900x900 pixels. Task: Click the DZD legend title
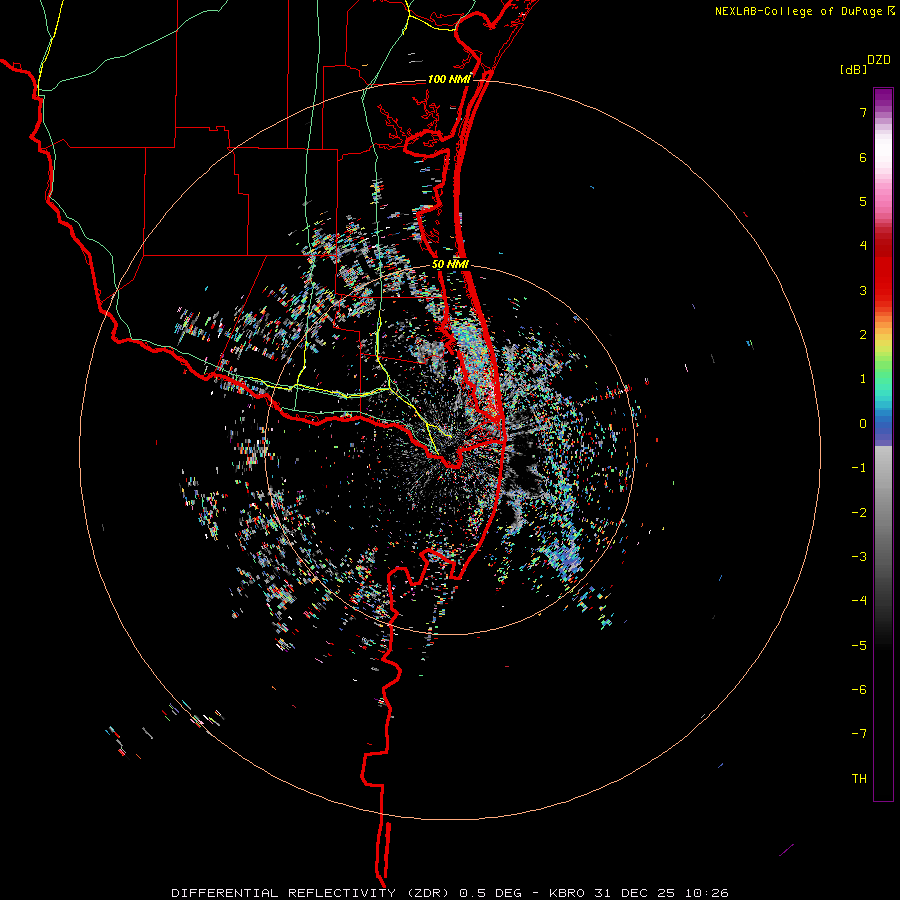pyautogui.click(x=879, y=60)
